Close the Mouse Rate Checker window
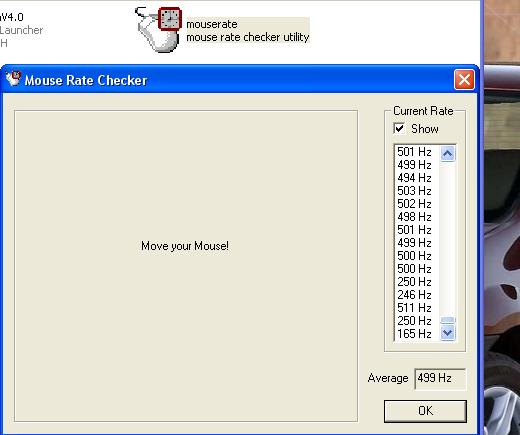Viewport: 520px width, 435px height. [464, 80]
